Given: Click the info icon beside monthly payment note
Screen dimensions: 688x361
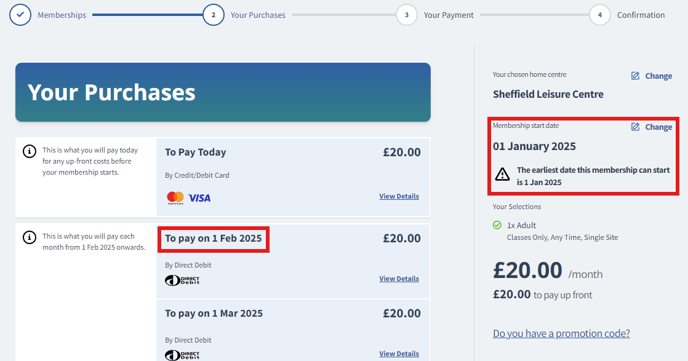Looking at the screenshot, I should tap(29, 238).
